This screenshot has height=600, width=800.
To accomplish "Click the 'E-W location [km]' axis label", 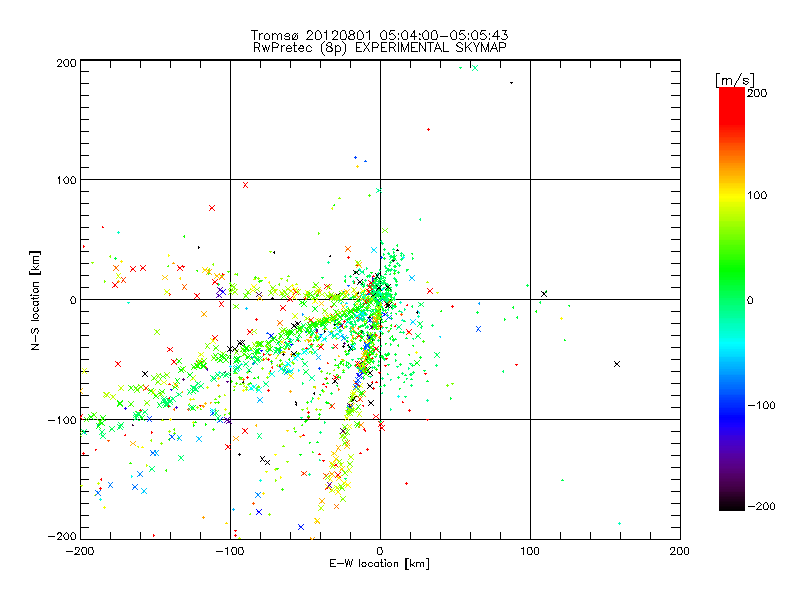I will (379, 563).
